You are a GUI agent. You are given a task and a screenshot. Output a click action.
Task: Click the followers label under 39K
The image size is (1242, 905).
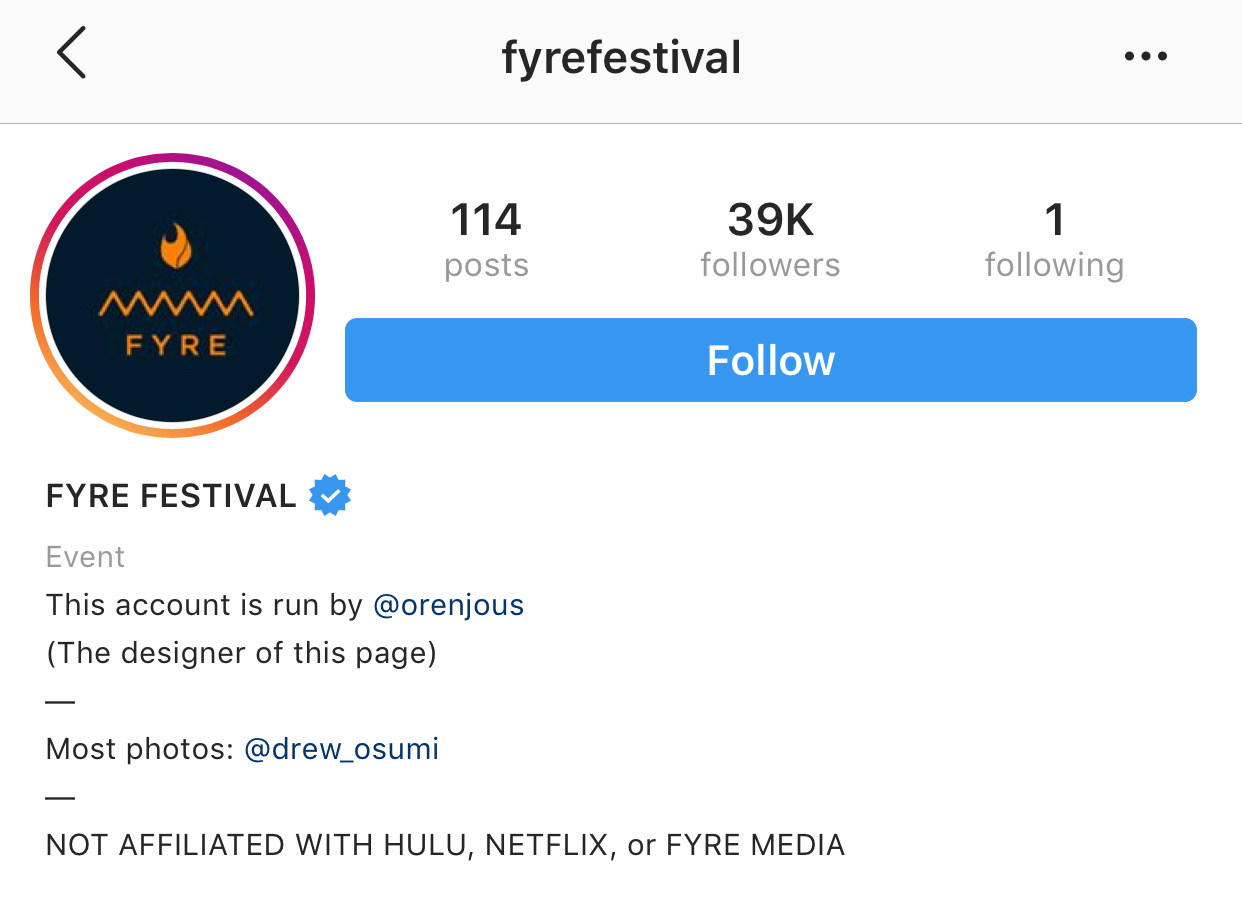770,264
